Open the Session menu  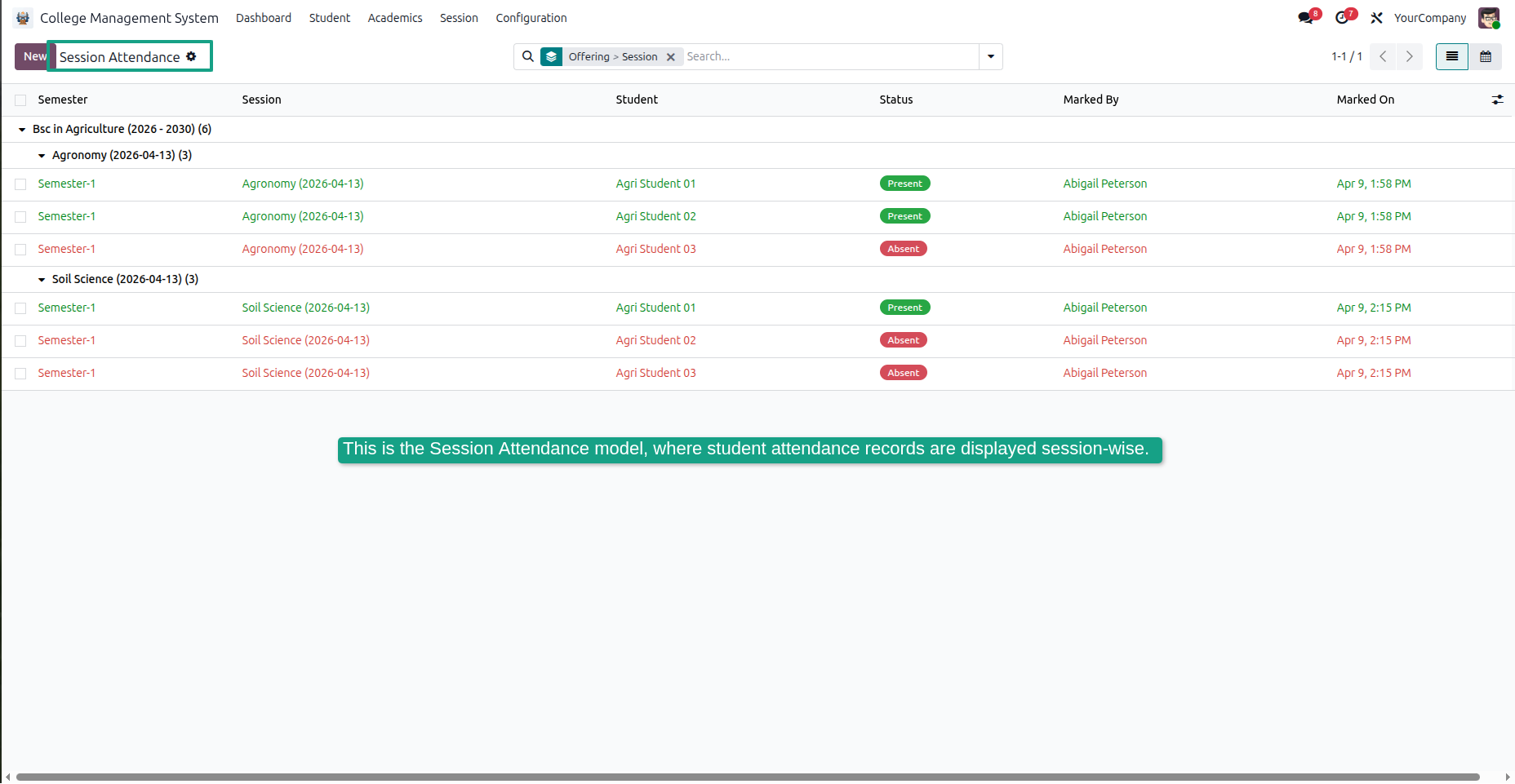pyautogui.click(x=459, y=18)
